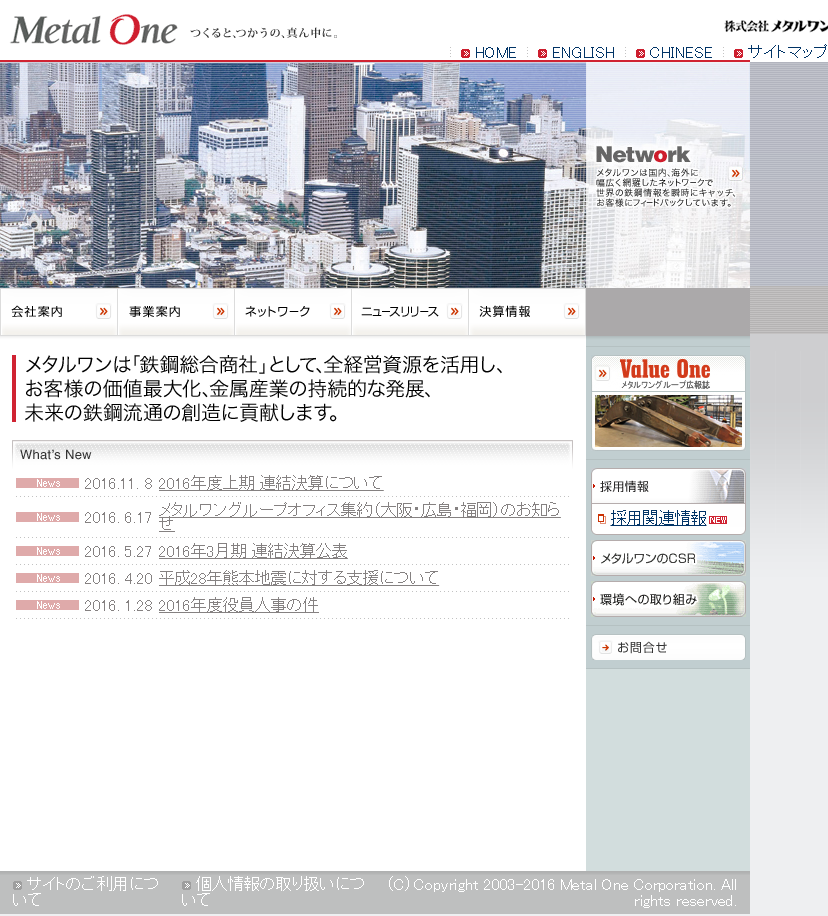Switch to the CHINESE site version
This screenshot has width=828, height=916.
pyautogui.click(x=680, y=53)
